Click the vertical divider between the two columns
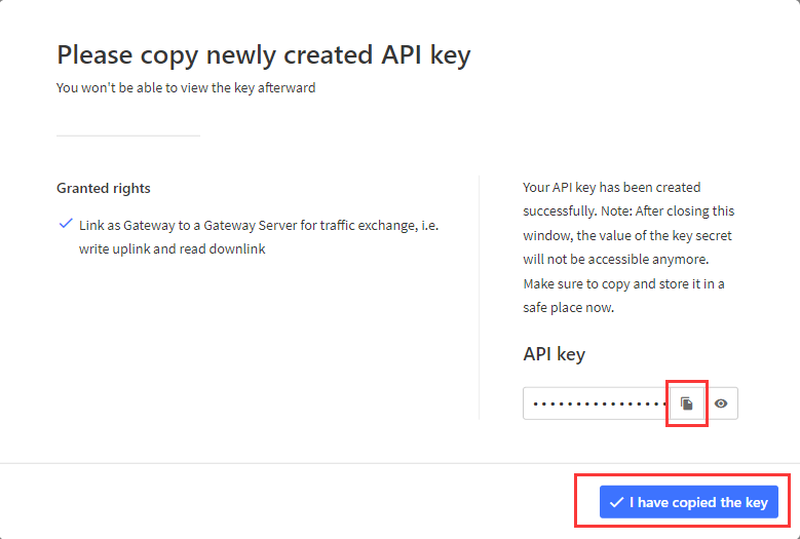This screenshot has height=539, width=800. (x=480, y=298)
